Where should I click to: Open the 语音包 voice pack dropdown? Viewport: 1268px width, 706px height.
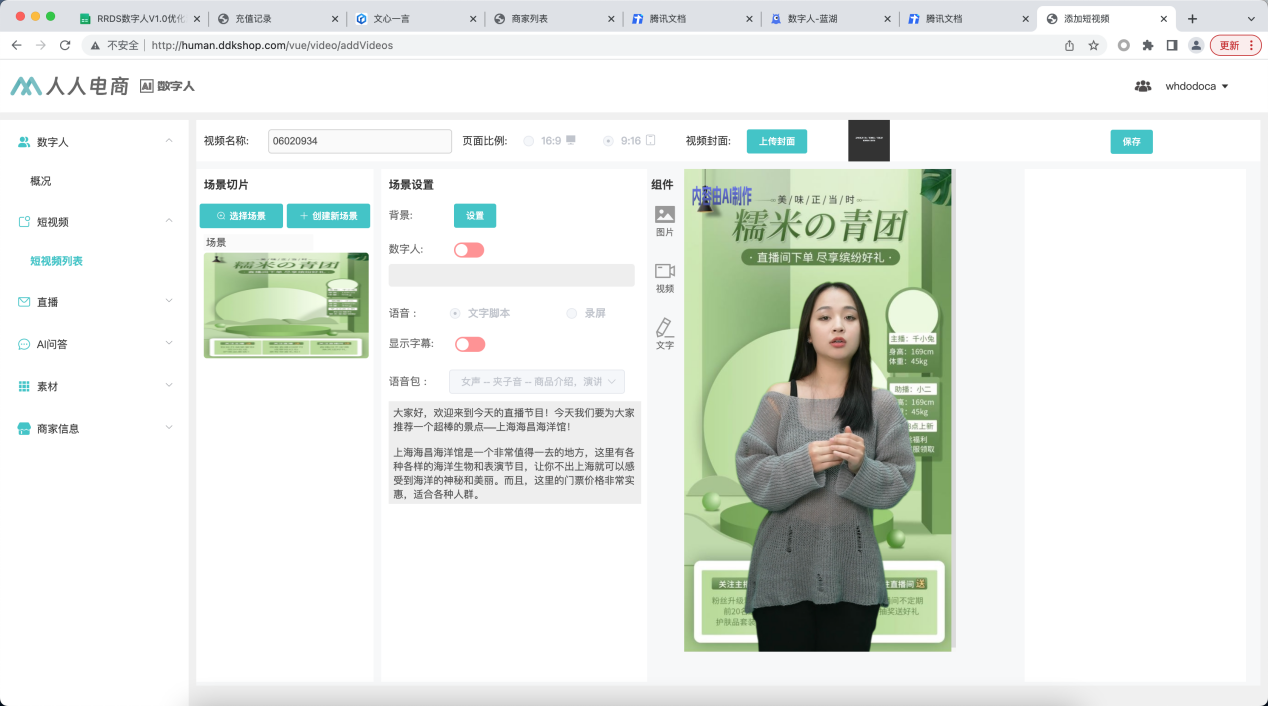pyautogui.click(x=538, y=382)
